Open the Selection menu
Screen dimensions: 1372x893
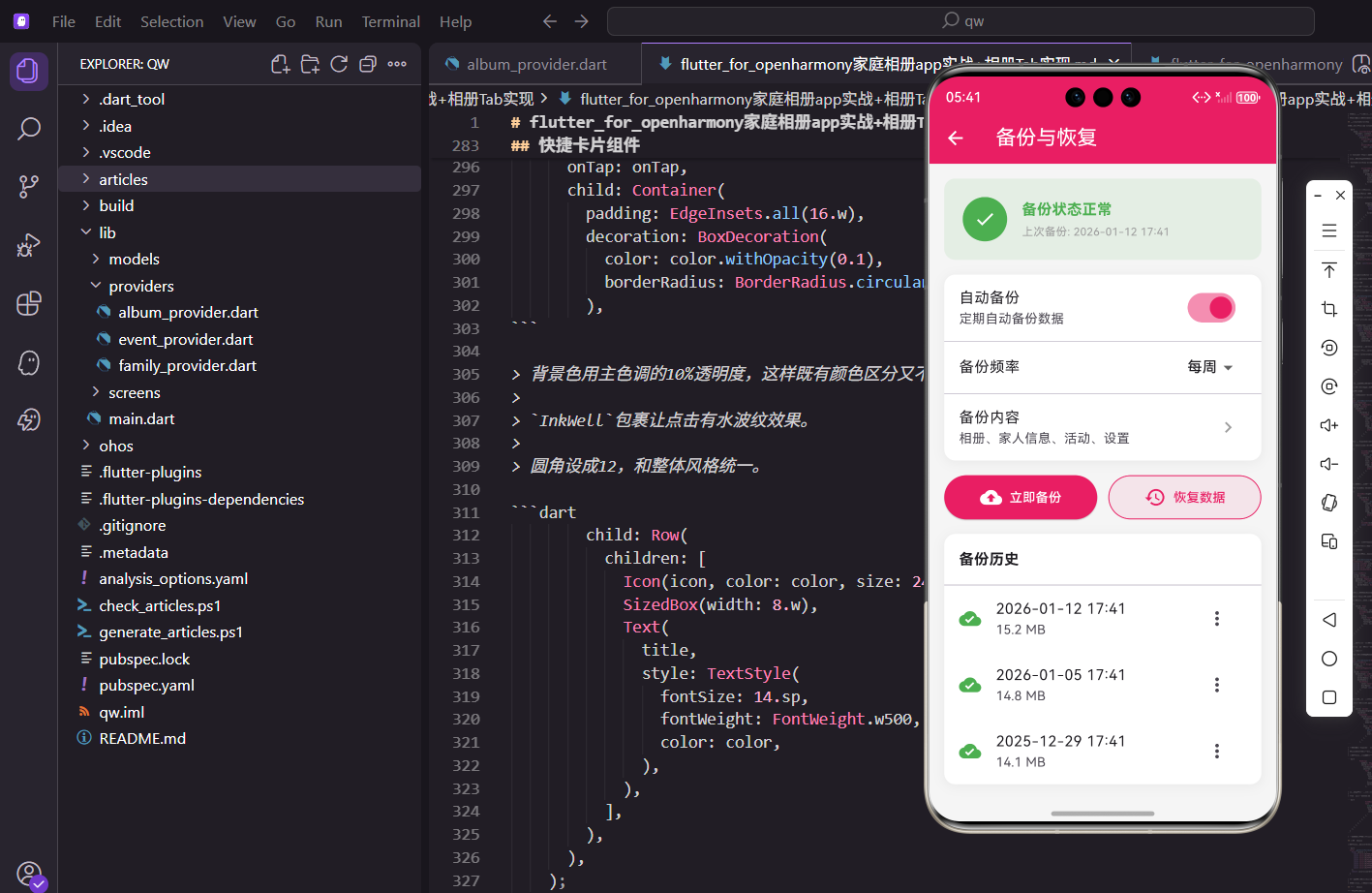[x=171, y=21]
